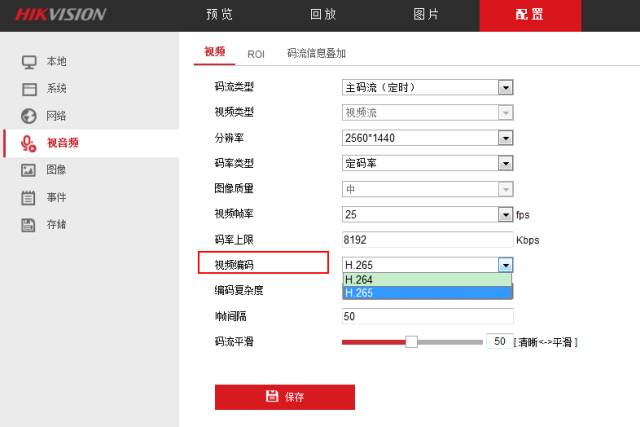Click the 视音频 microphone icon
The image size is (640, 427).
coord(29,143)
